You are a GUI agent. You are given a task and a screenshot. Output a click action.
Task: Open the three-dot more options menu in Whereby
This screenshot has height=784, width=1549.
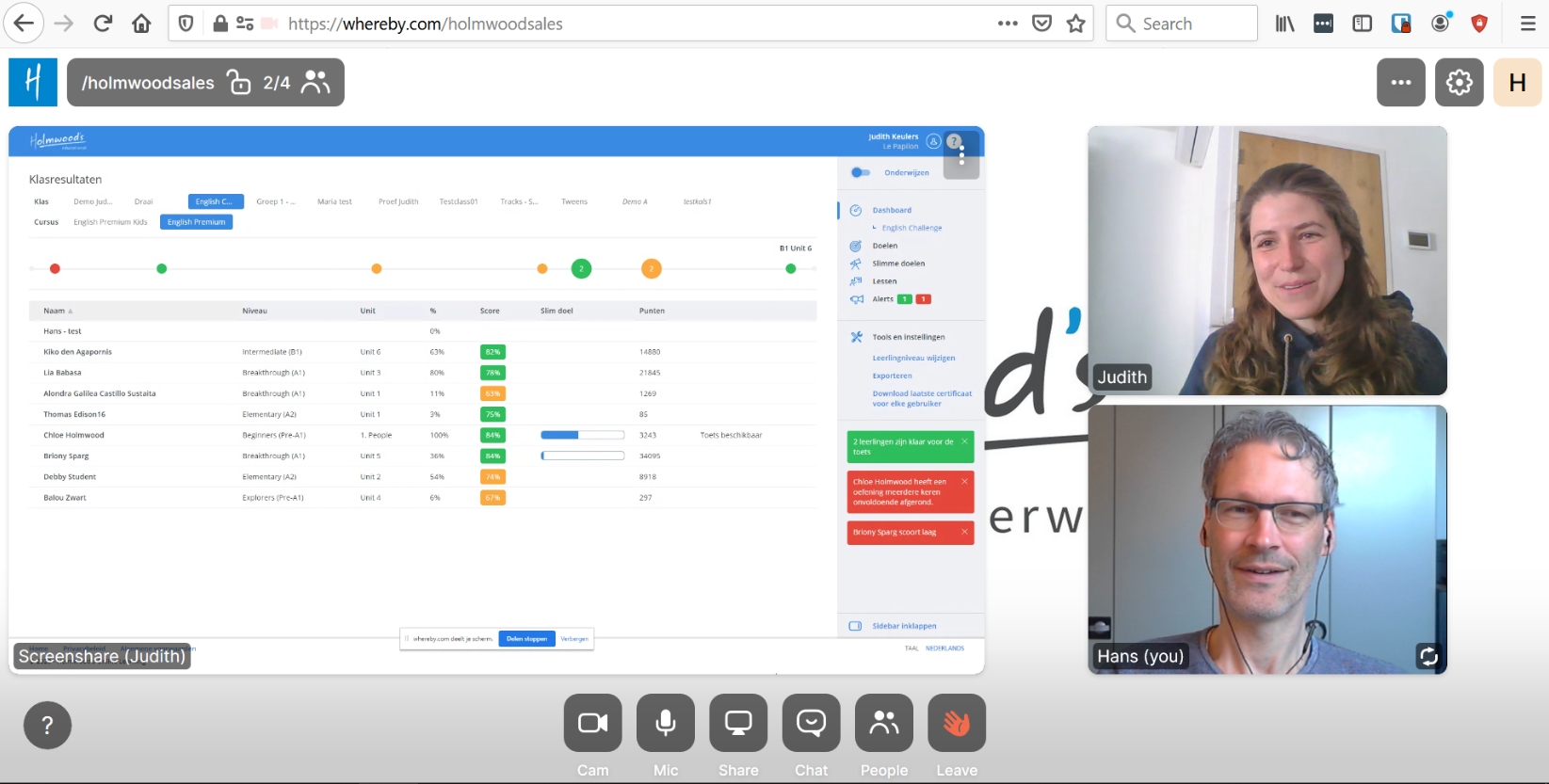1401,82
